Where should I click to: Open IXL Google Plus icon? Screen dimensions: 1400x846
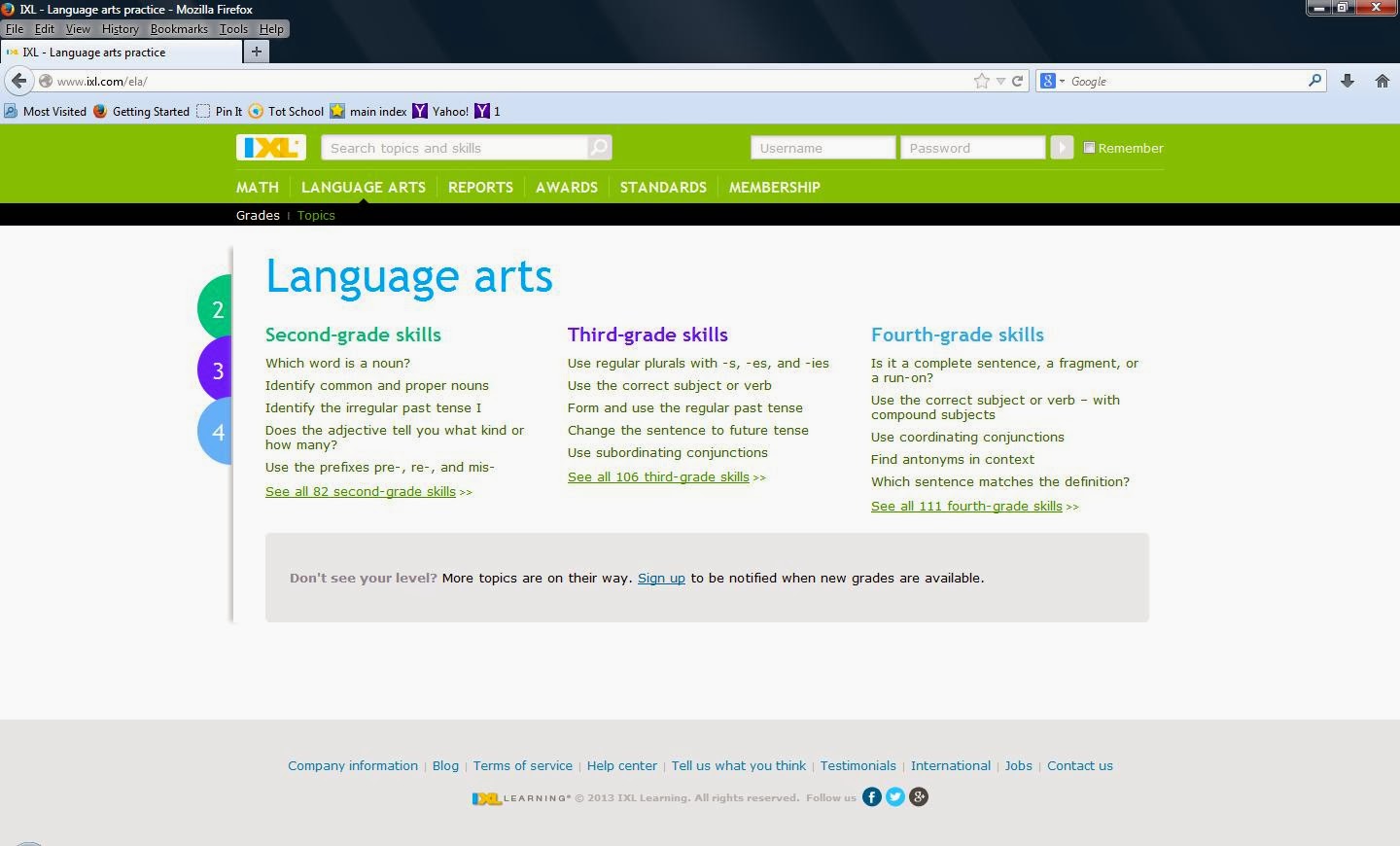pos(919,797)
